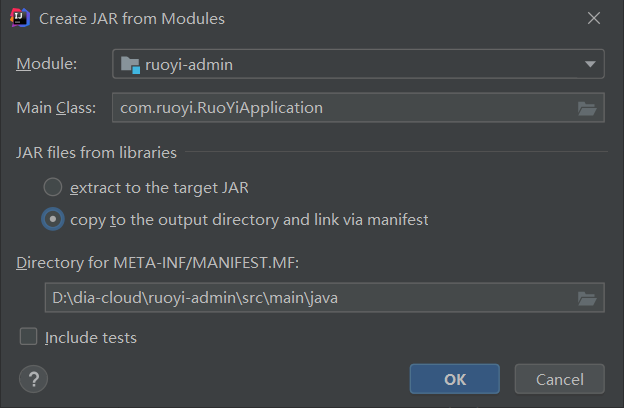Click into the Main Class text field
The image size is (624, 408).
point(340,108)
